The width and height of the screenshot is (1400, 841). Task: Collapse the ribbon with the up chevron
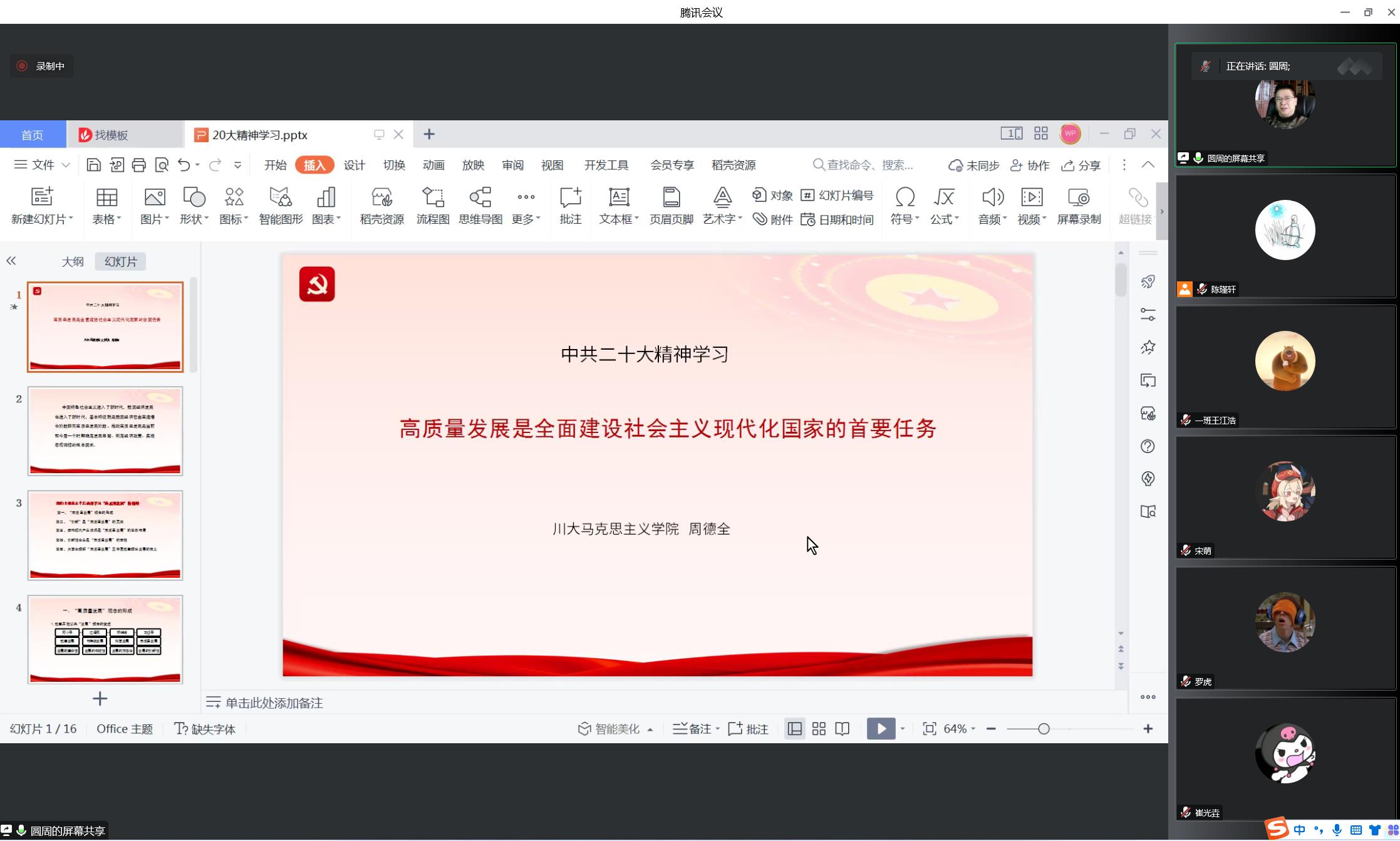click(x=1148, y=165)
